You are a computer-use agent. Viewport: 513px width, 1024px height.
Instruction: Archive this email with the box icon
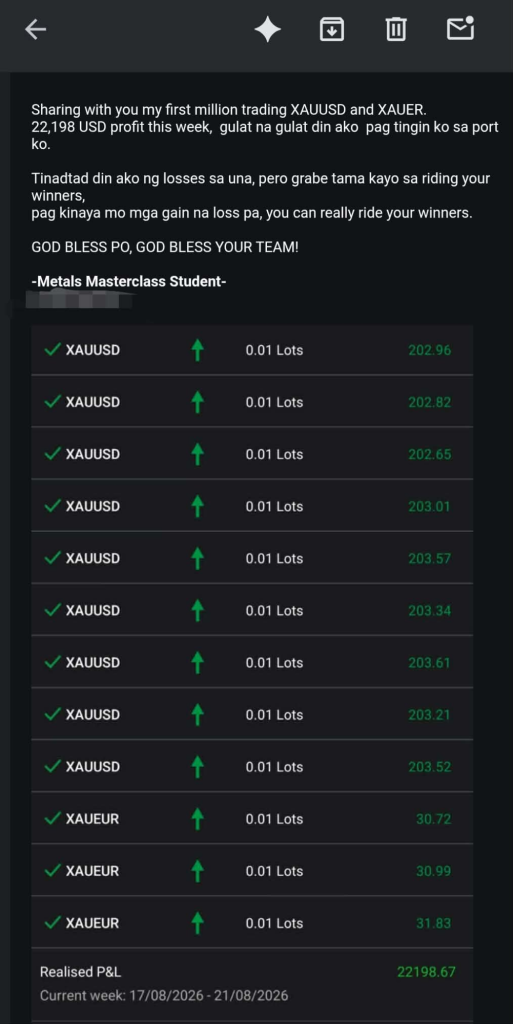pos(332,29)
